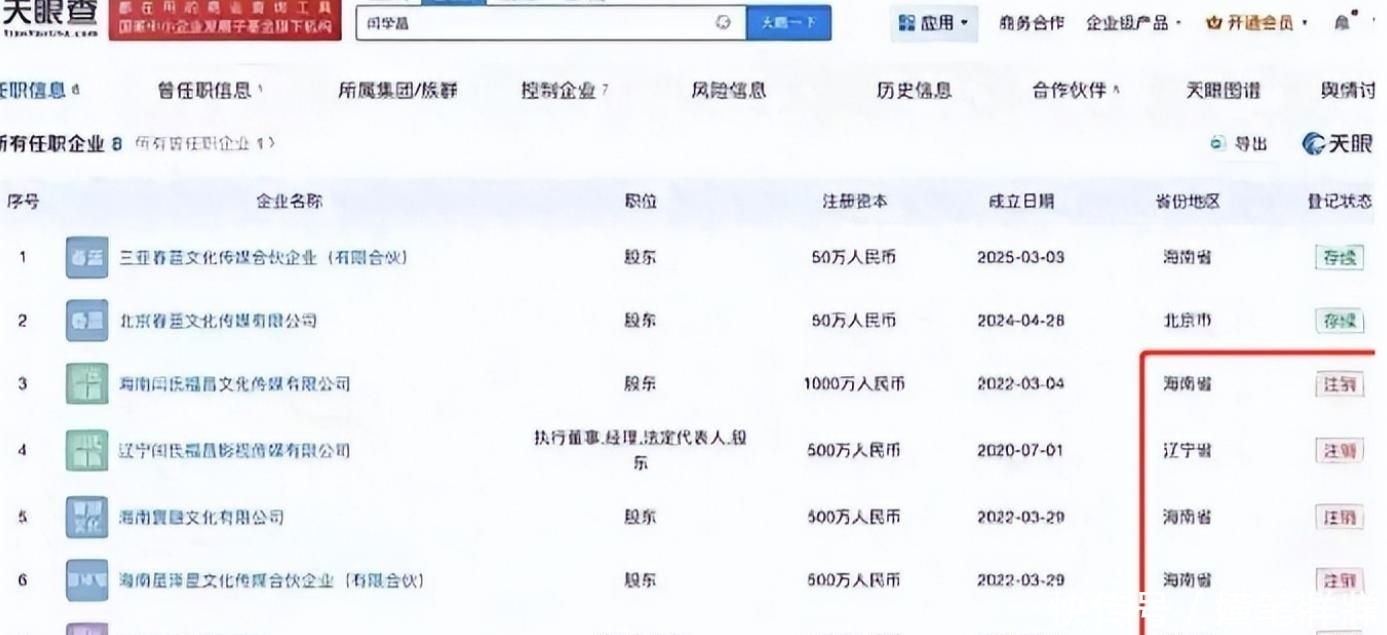The width and height of the screenshot is (1387, 635).
Task: Click the 辽宁闫氏福昌影视传媒 company logo icon
Action: pyautogui.click(x=86, y=450)
